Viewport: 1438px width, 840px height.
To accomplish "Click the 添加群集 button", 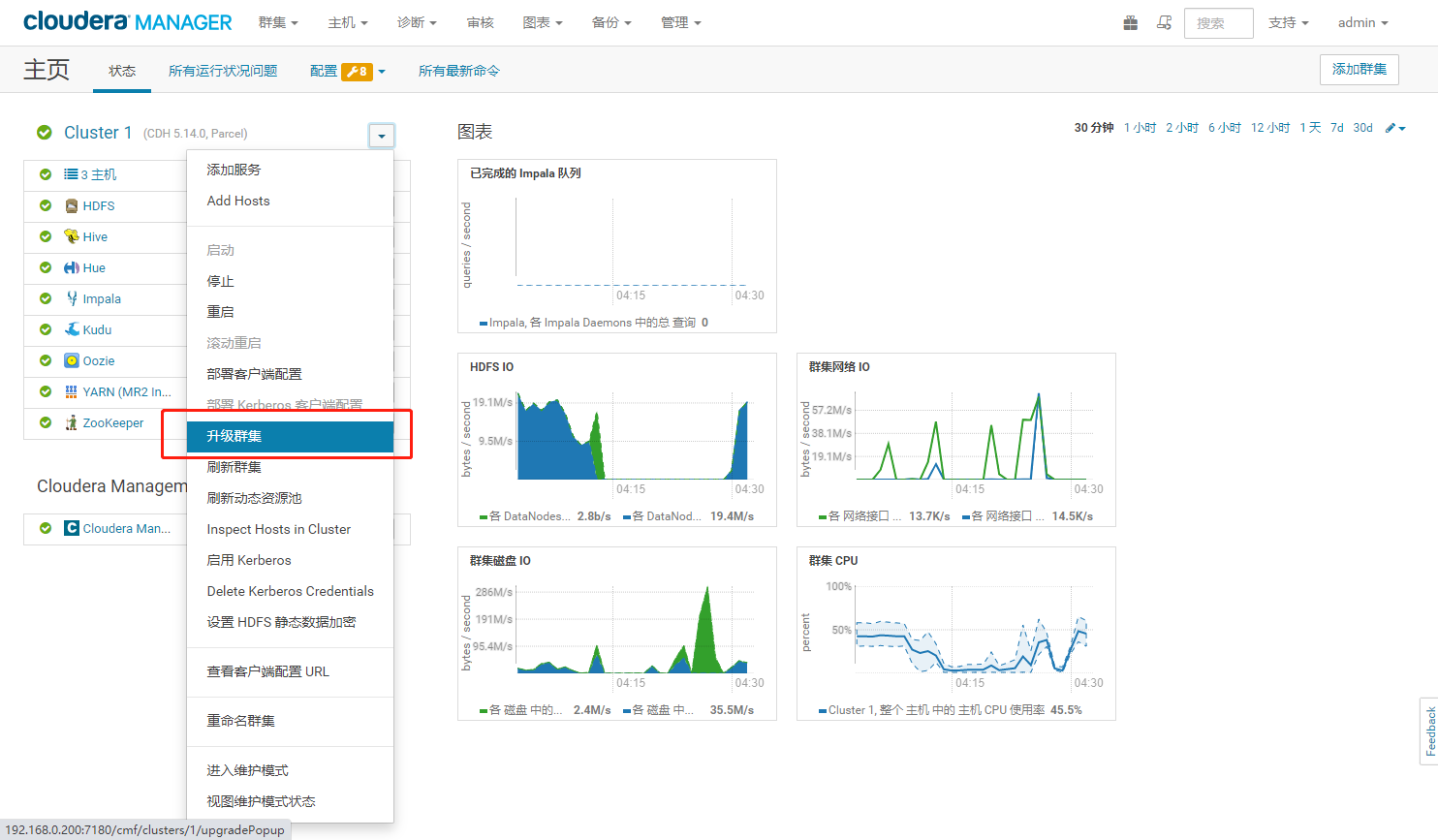I will pyautogui.click(x=1359, y=70).
